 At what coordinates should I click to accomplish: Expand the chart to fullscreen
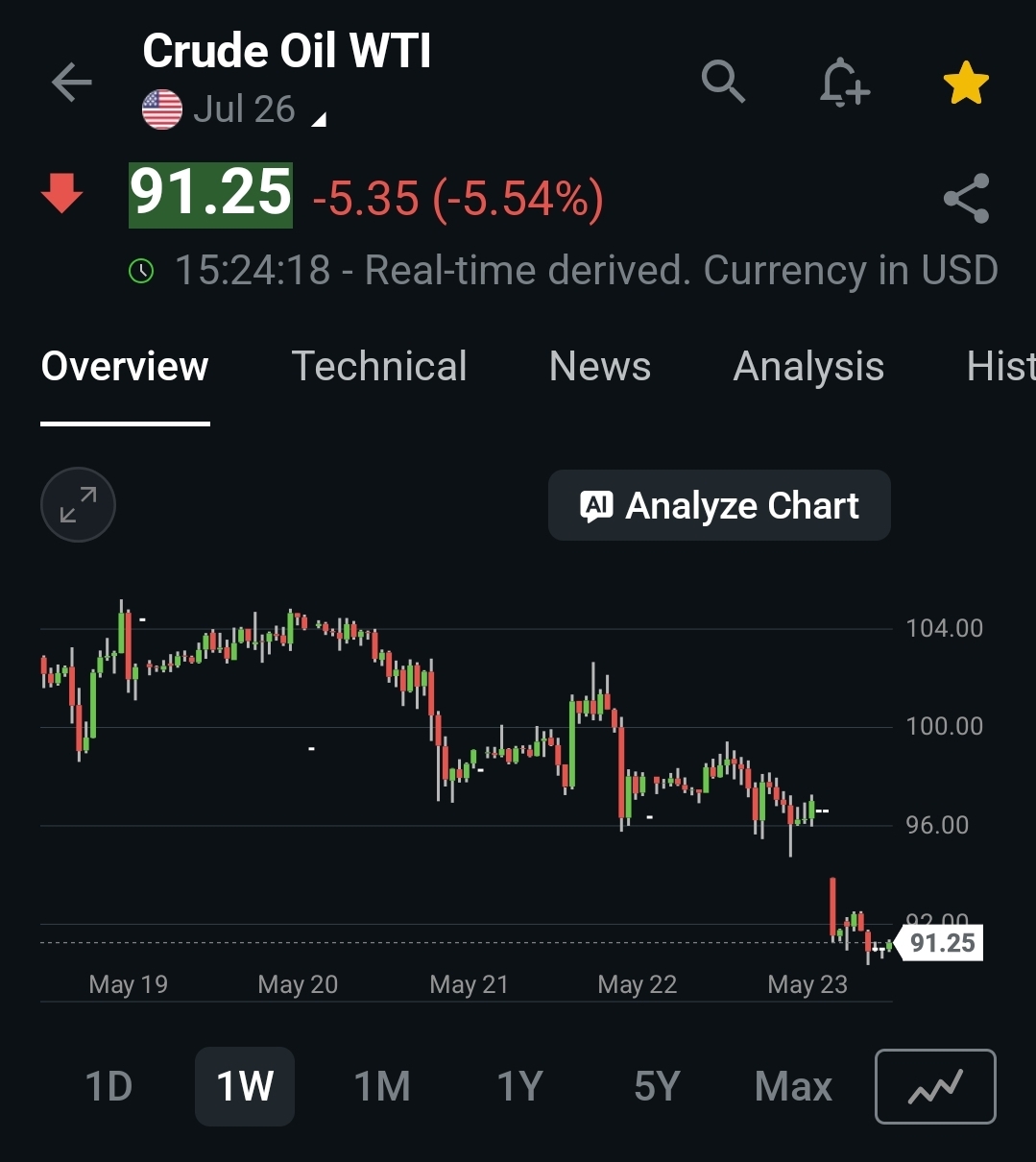[78, 505]
